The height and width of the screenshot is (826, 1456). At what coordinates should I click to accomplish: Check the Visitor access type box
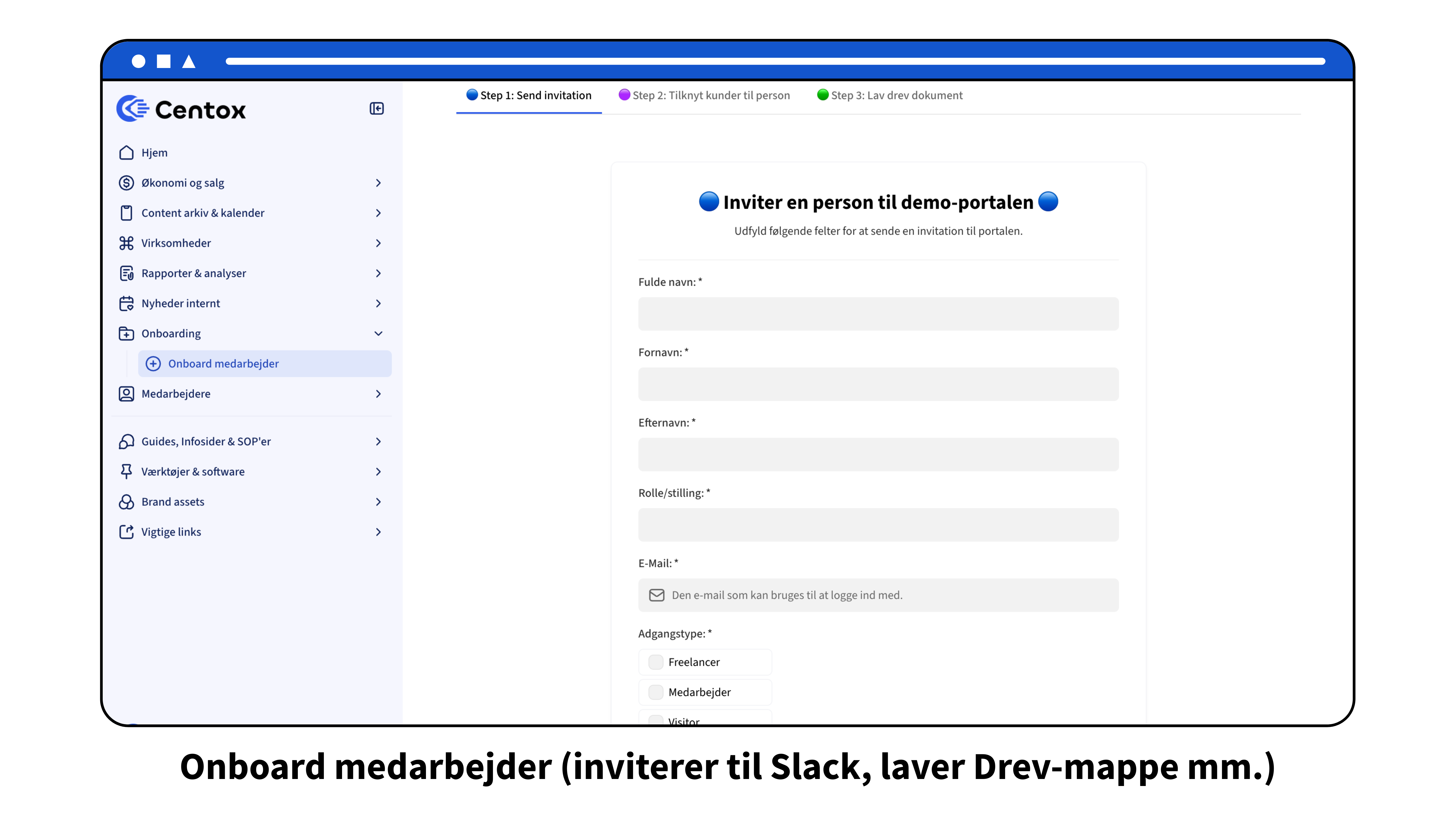tap(656, 719)
